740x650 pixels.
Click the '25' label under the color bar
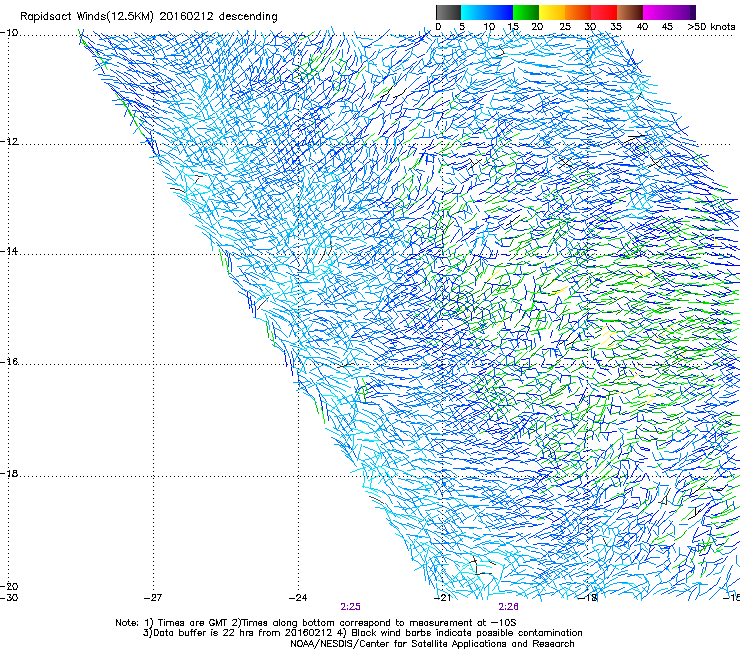coord(565,27)
